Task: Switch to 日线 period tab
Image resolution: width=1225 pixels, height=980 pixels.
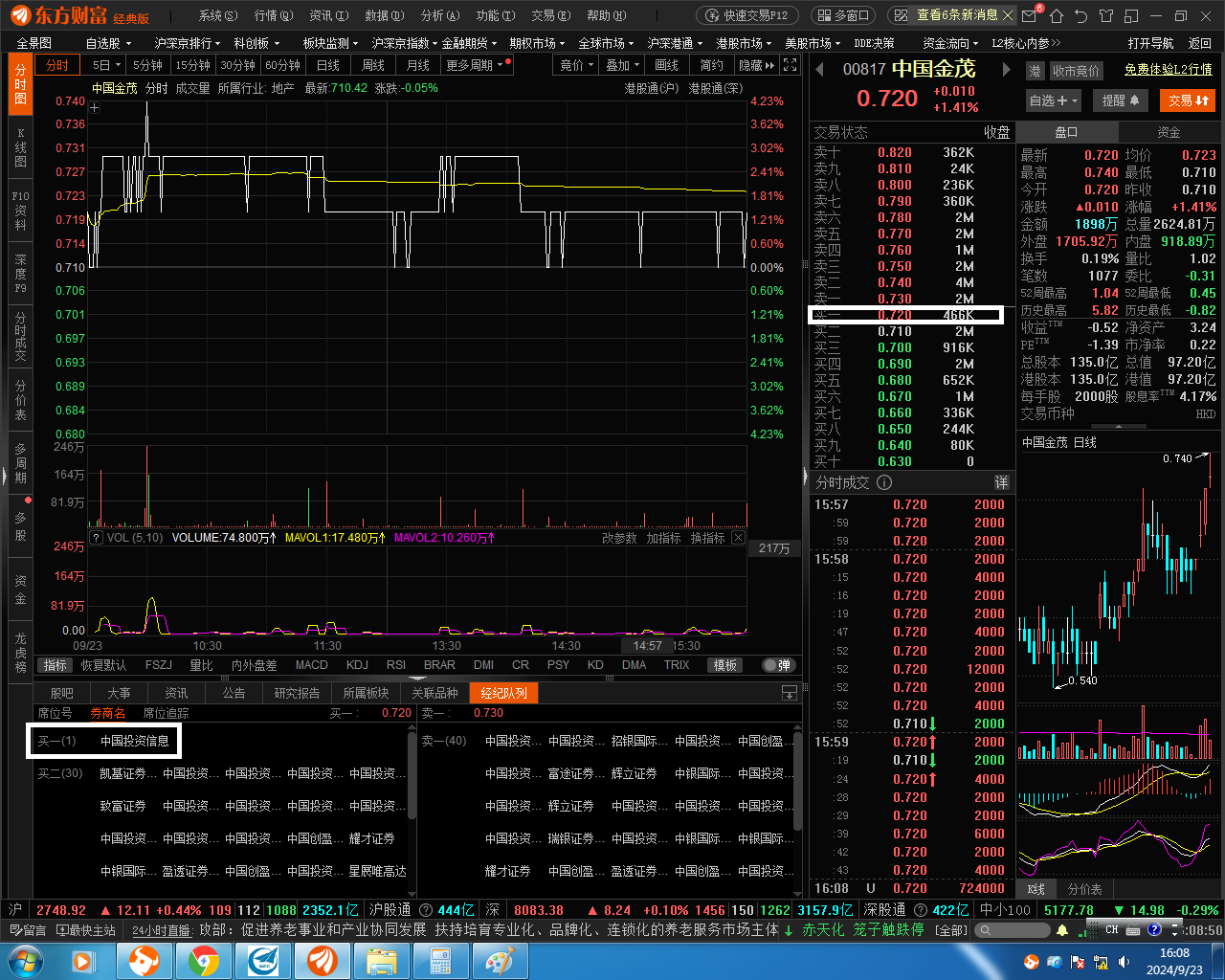Action: pyautogui.click(x=328, y=65)
